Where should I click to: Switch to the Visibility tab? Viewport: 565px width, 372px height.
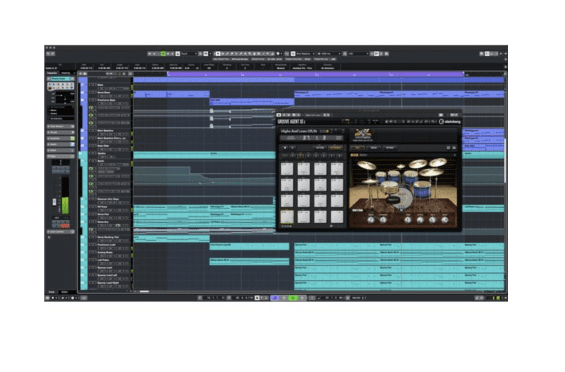click(x=66, y=73)
